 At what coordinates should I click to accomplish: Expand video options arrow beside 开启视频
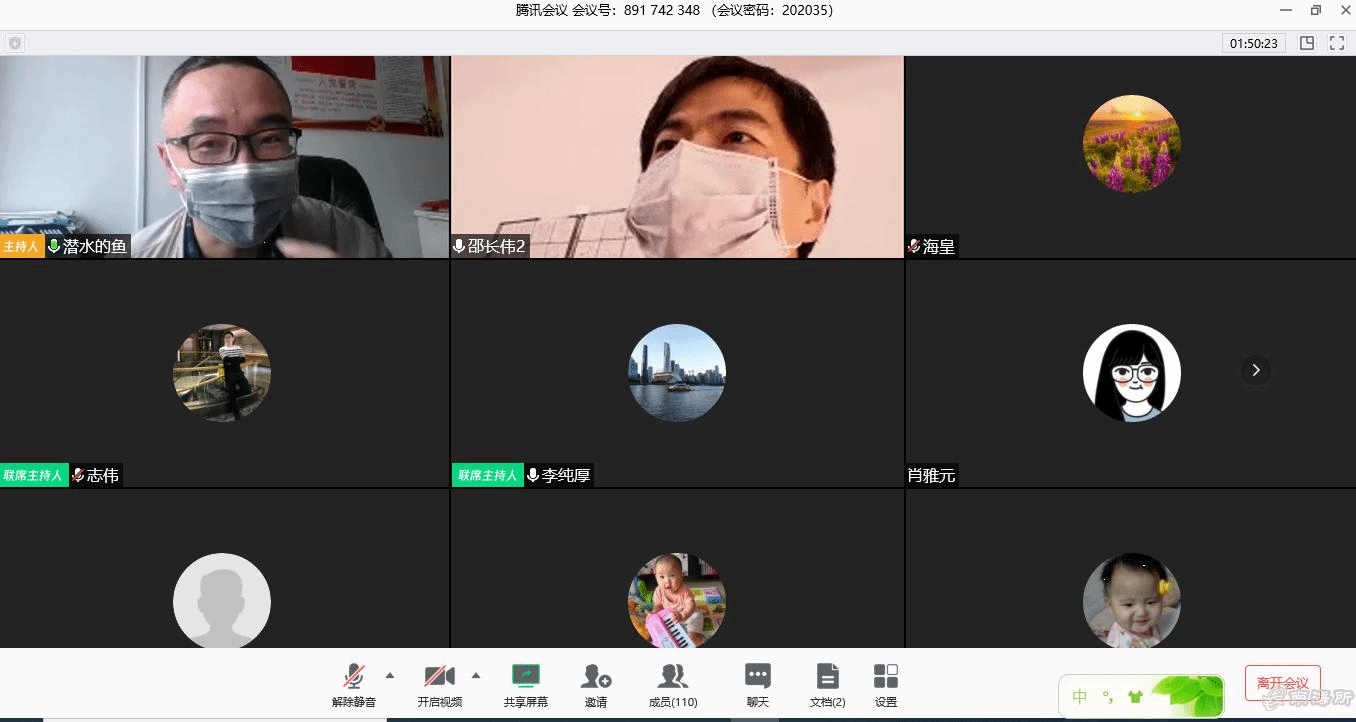[x=476, y=675]
